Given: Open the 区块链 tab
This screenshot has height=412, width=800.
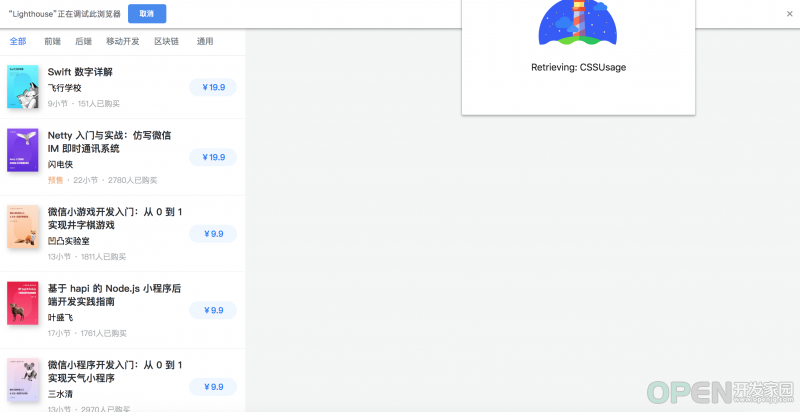Looking at the screenshot, I should point(166,41).
